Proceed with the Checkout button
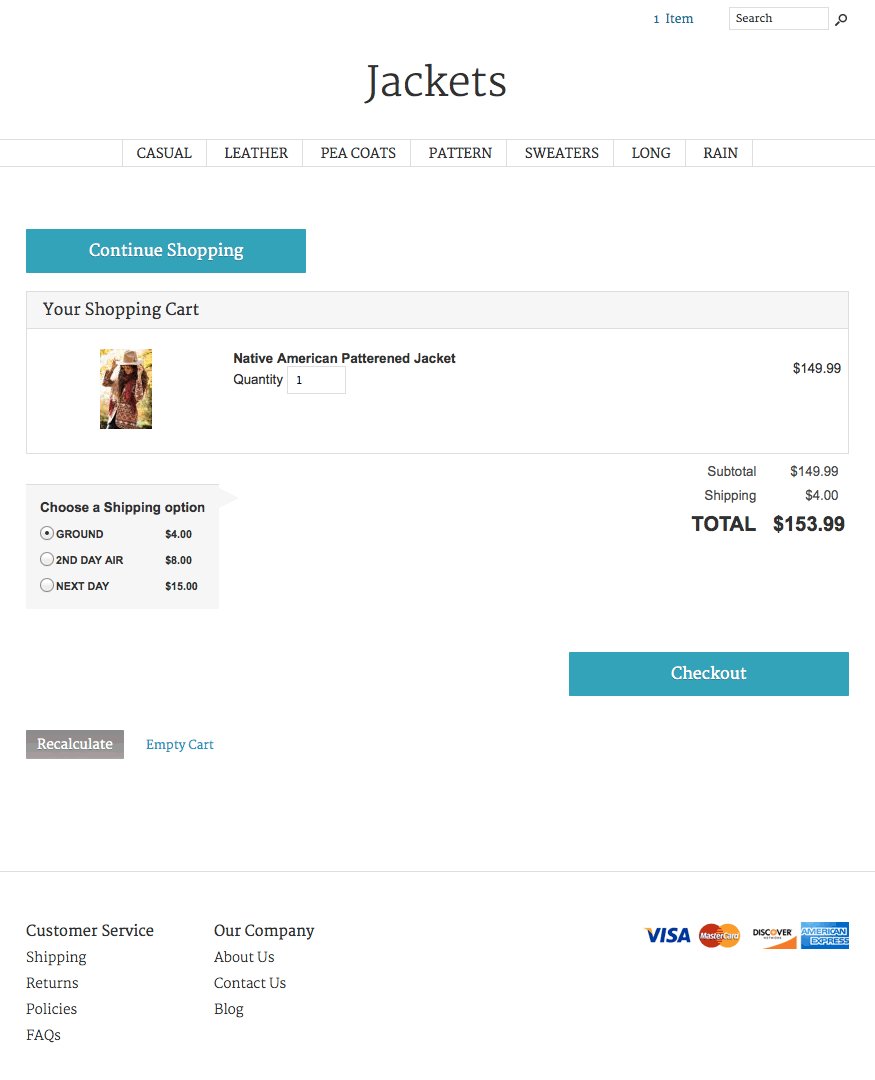Screen dimensions: 875x1080 [708, 674]
